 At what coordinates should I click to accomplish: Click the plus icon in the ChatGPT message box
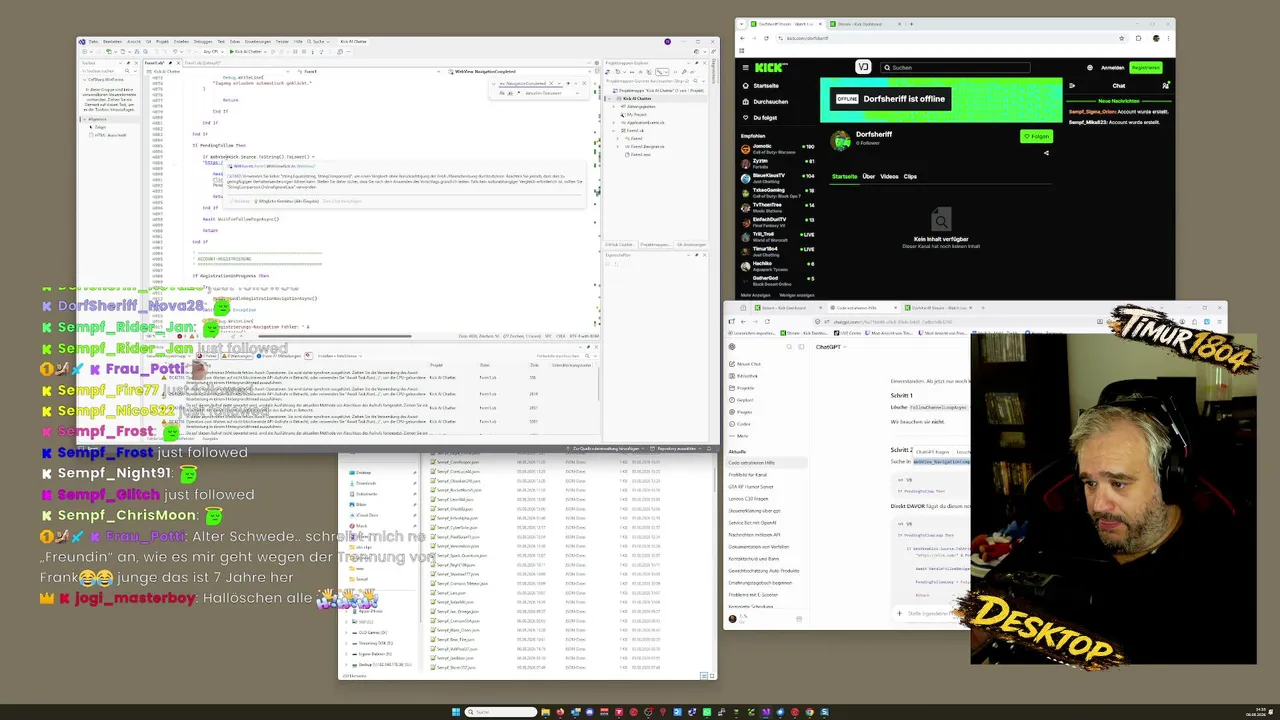[x=899, y=613]
